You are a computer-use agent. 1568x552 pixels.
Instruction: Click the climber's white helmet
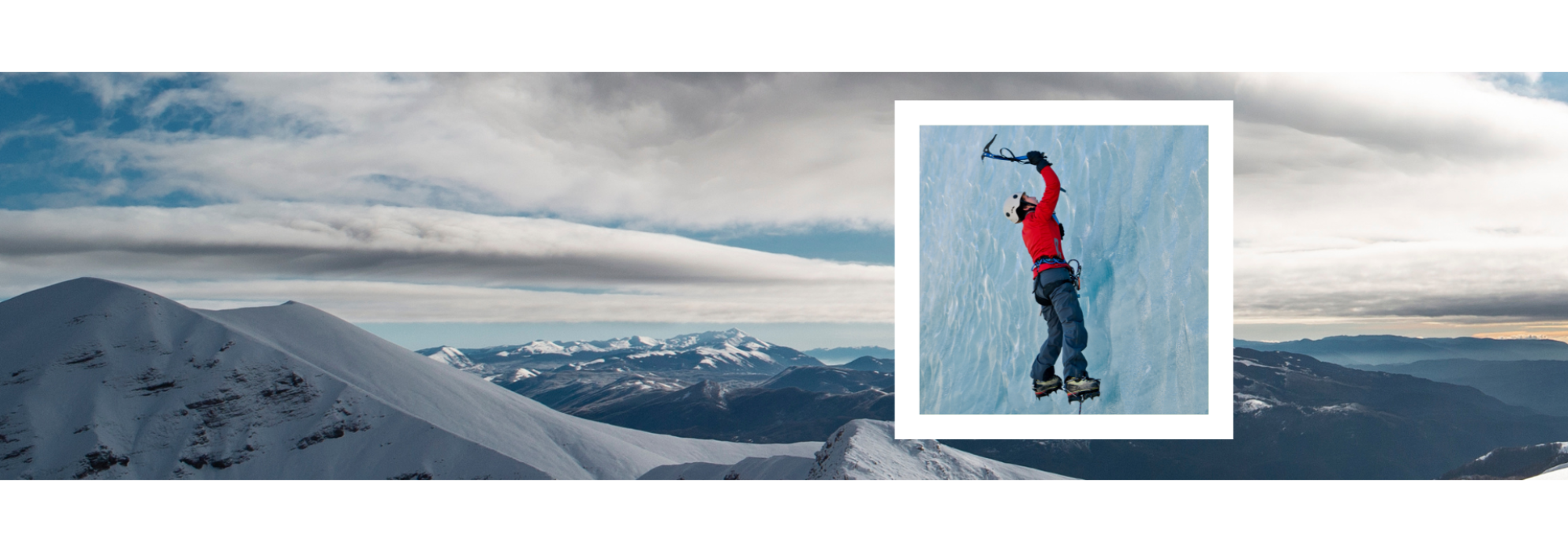(x=1012, y=207)
